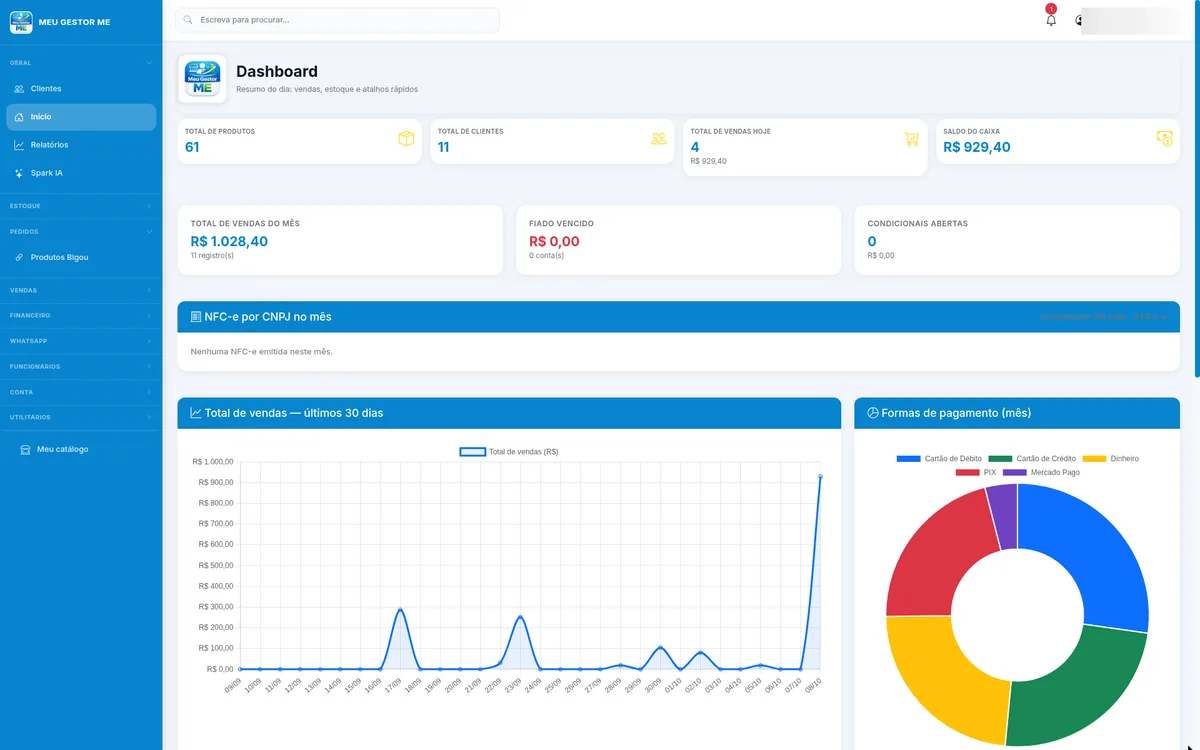Click the Dashboard header app logo

coord(202,79)
